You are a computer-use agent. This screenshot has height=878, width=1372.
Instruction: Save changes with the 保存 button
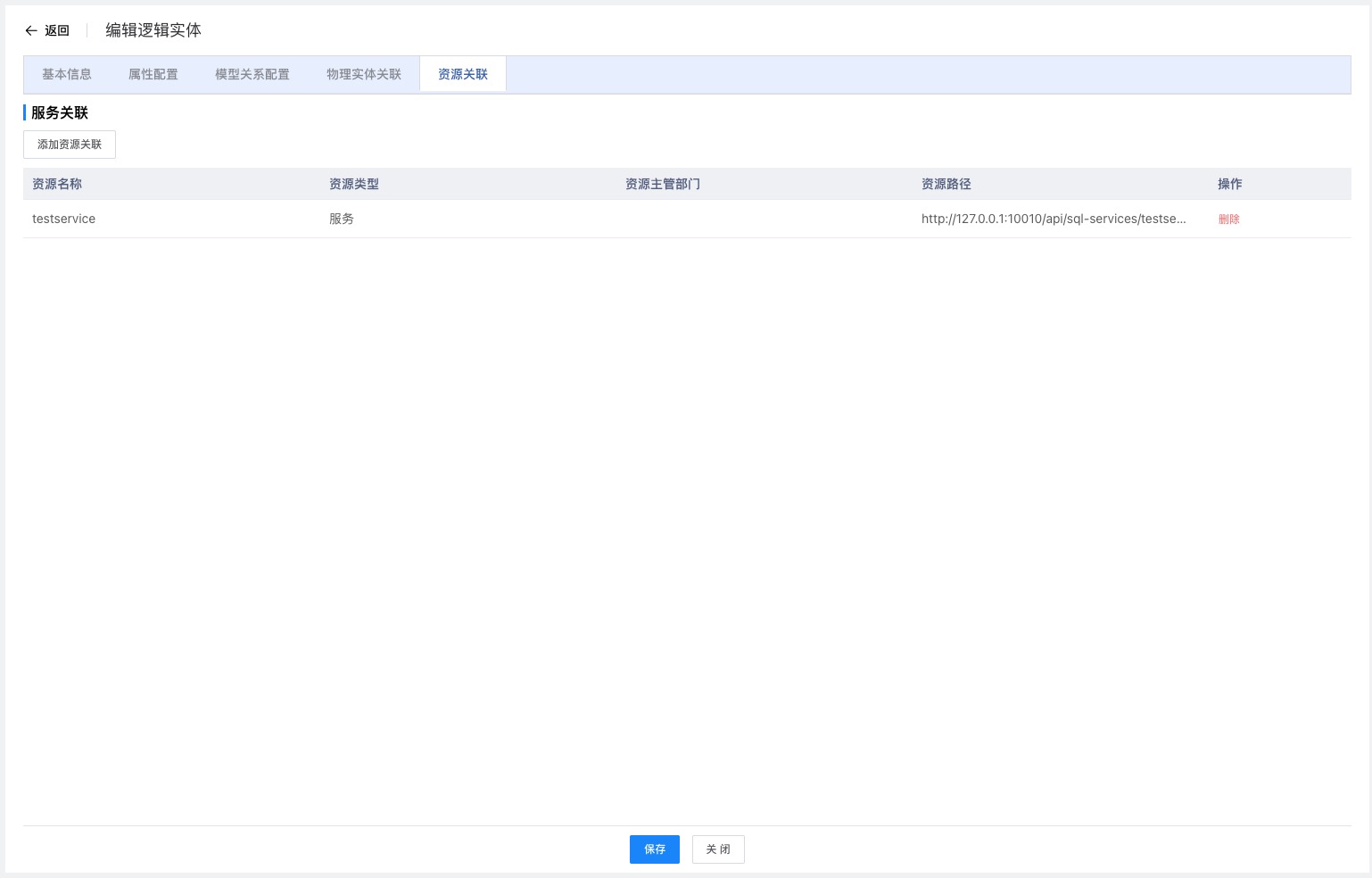click(x=655, y=849)
